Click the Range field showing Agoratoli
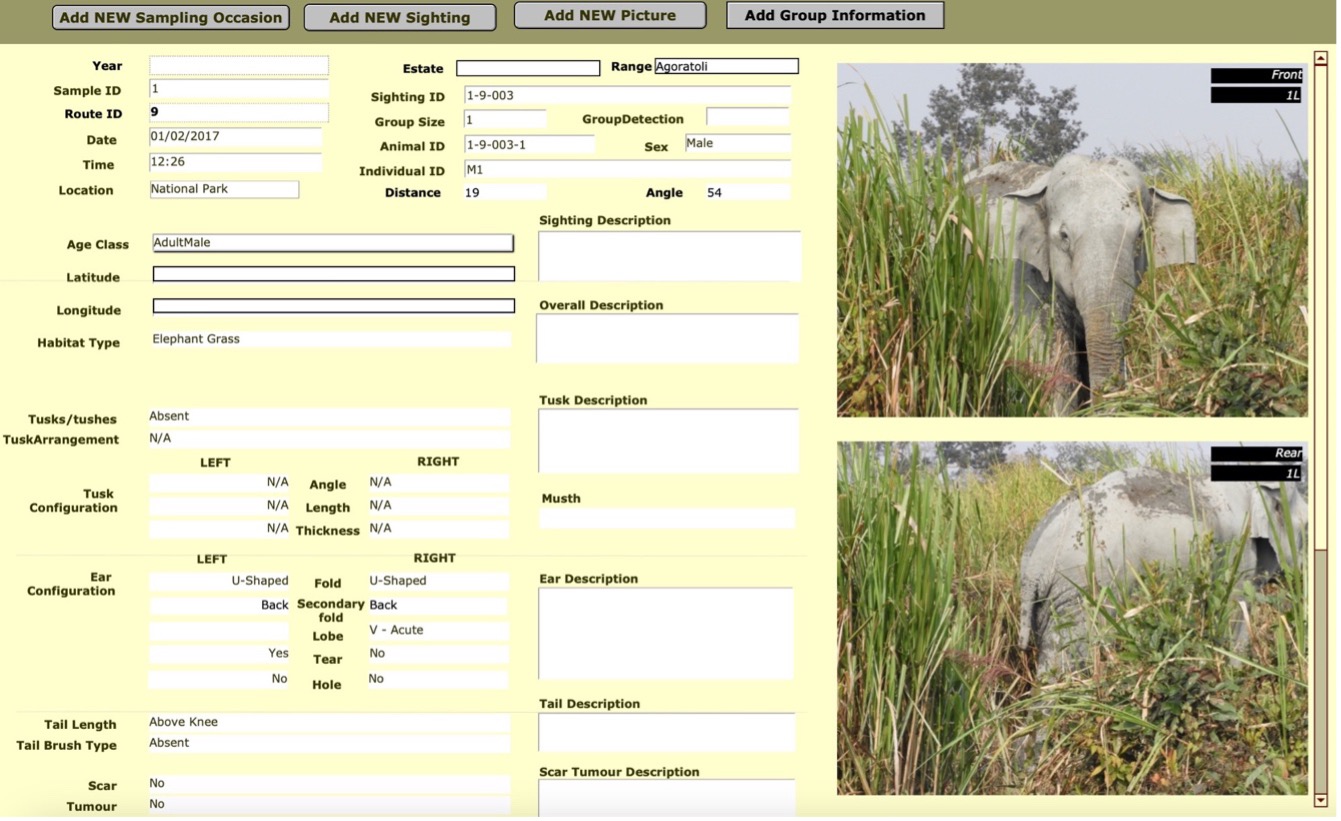 pyautogui.click(x=725, y=65)
